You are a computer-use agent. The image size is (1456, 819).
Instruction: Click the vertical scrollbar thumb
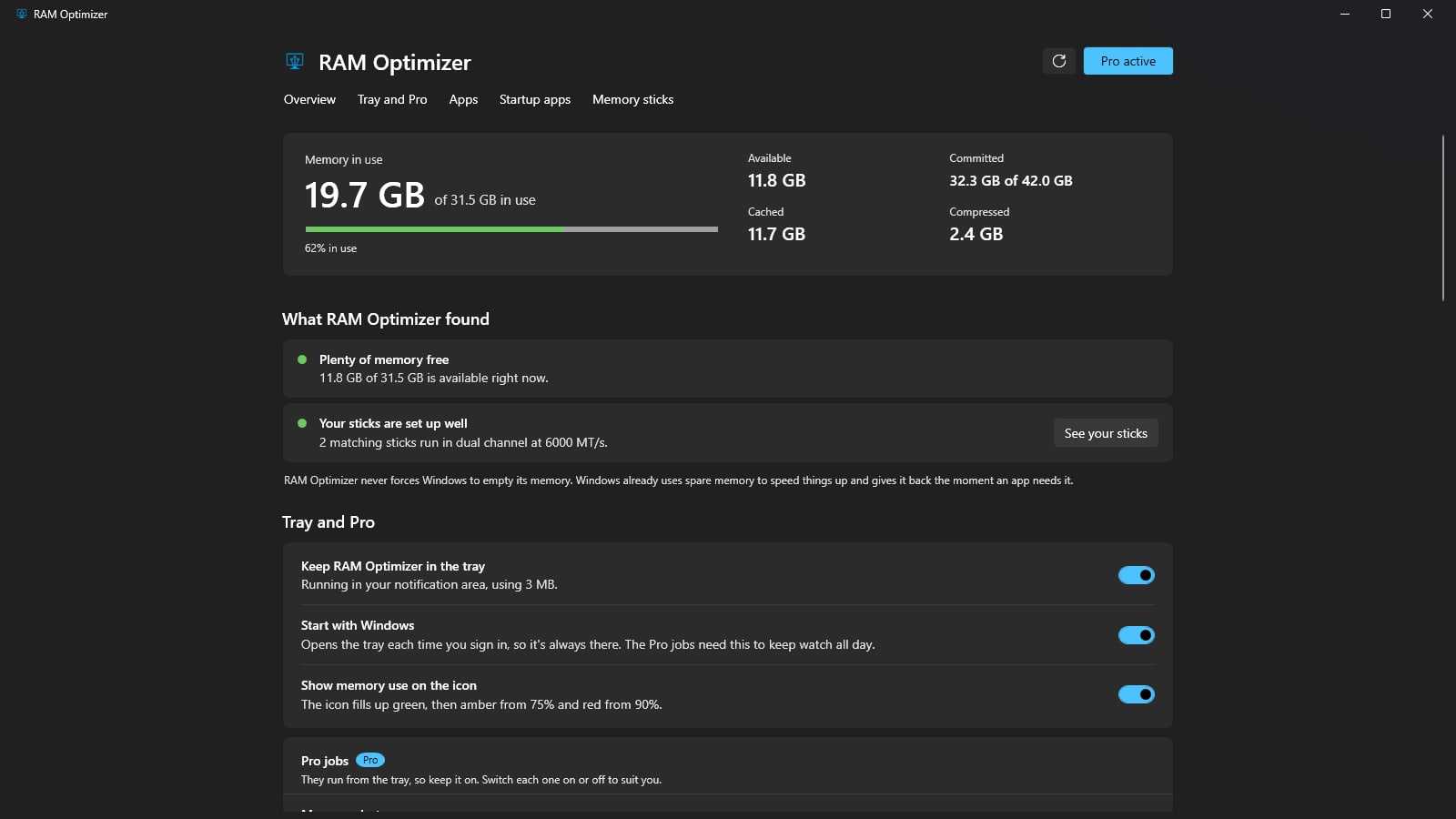point(1443,218)
